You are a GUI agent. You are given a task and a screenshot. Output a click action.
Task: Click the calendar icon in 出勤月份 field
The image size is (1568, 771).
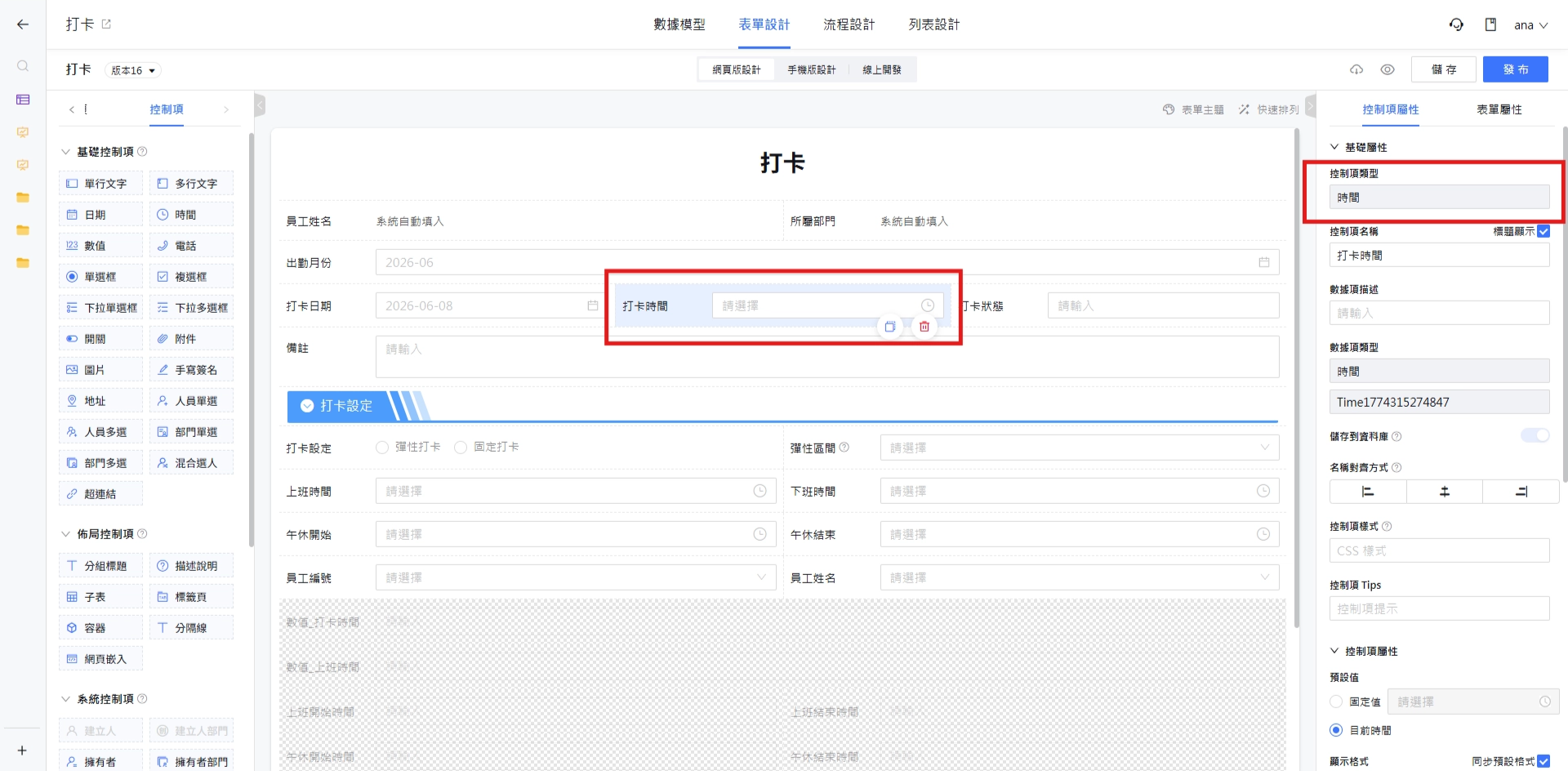(x=1264, y=262)
